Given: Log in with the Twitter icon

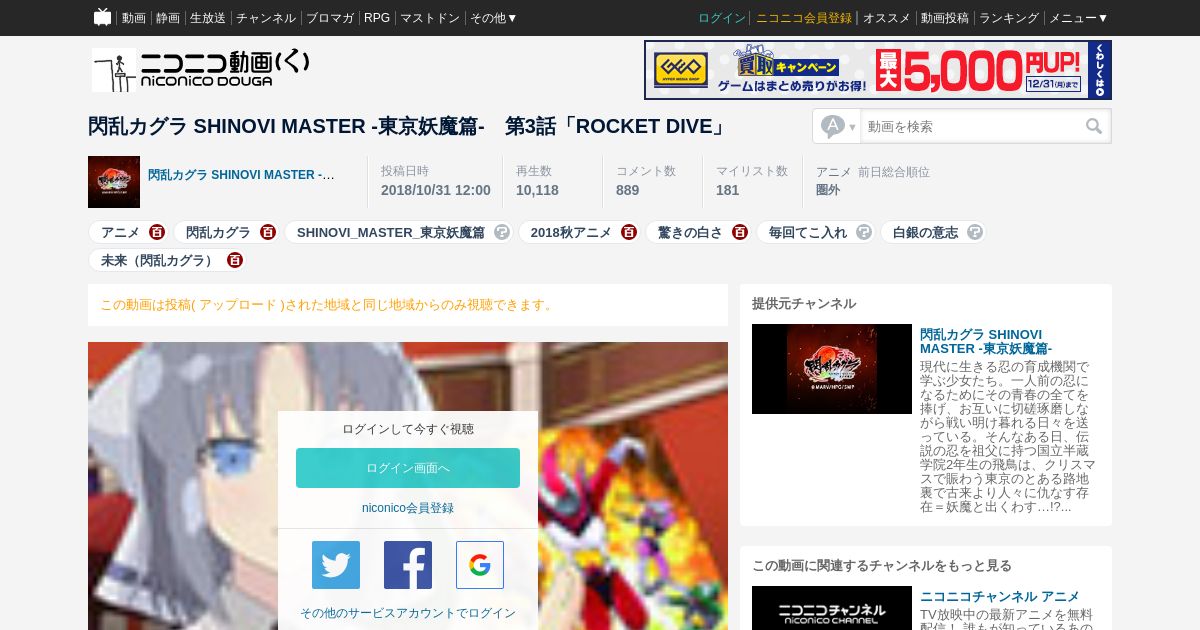Looking at the screenshot, I should pos(336,565).
